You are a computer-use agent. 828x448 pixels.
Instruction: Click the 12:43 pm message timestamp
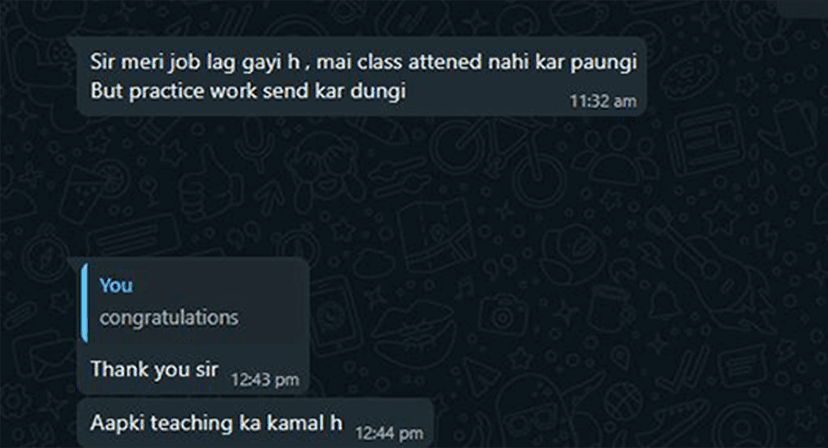265,379
